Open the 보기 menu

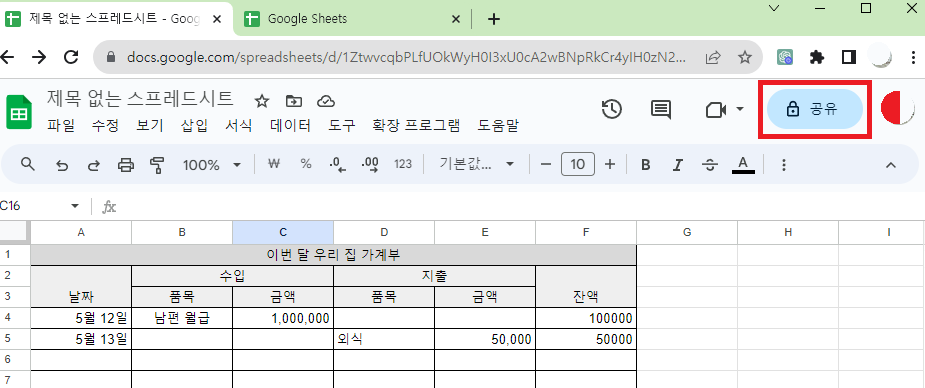[x=150, y=125]
